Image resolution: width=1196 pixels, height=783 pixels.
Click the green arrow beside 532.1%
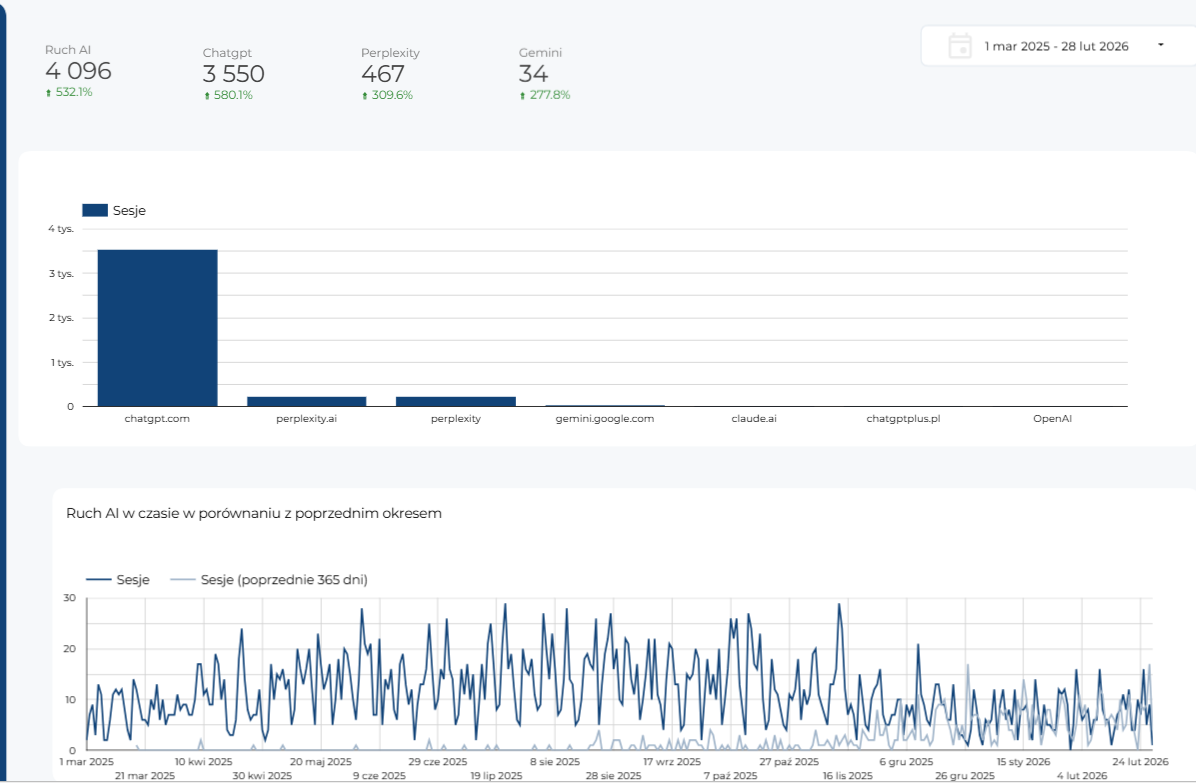point(48,93)
